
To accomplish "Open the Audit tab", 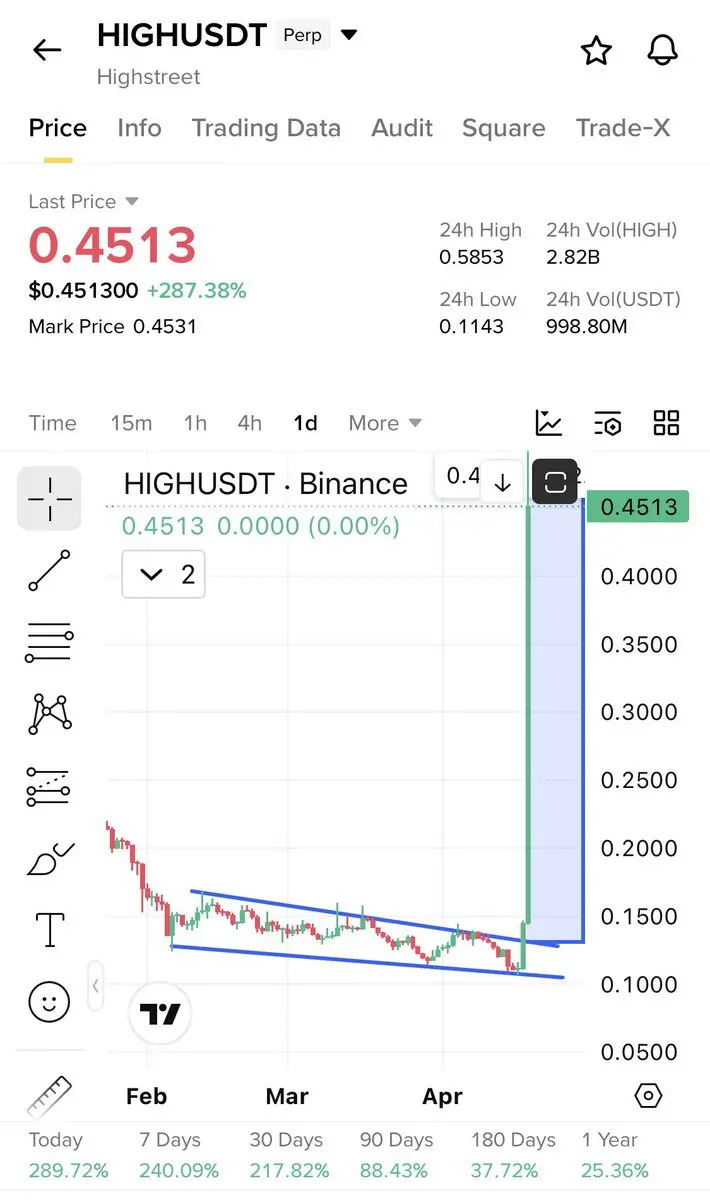I will point(402,128).
